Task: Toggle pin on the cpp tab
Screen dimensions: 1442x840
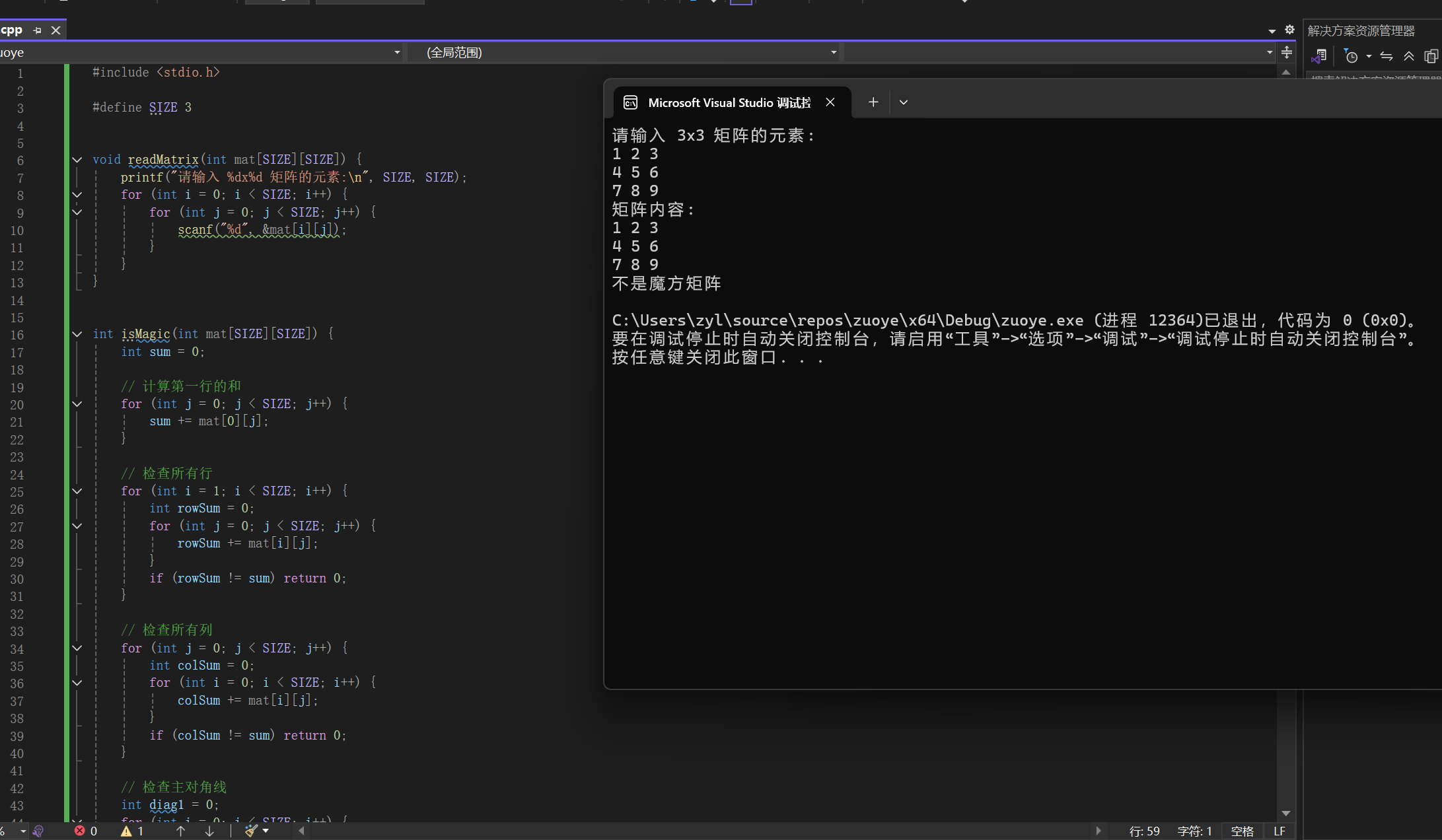Action: pyautogui.click(x=37, y=30)
